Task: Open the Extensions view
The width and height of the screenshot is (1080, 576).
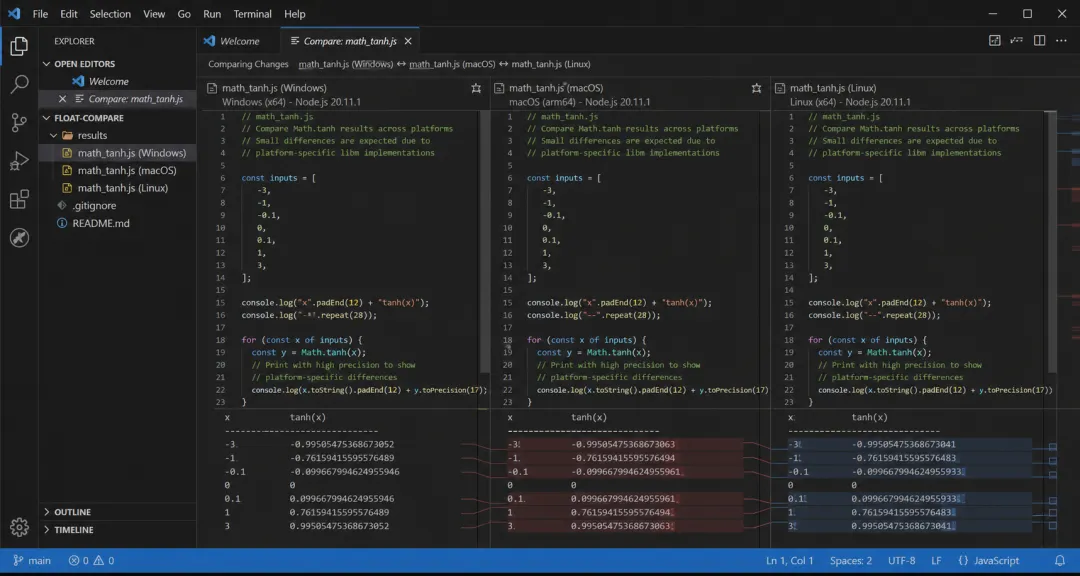Action: (19, 200)
